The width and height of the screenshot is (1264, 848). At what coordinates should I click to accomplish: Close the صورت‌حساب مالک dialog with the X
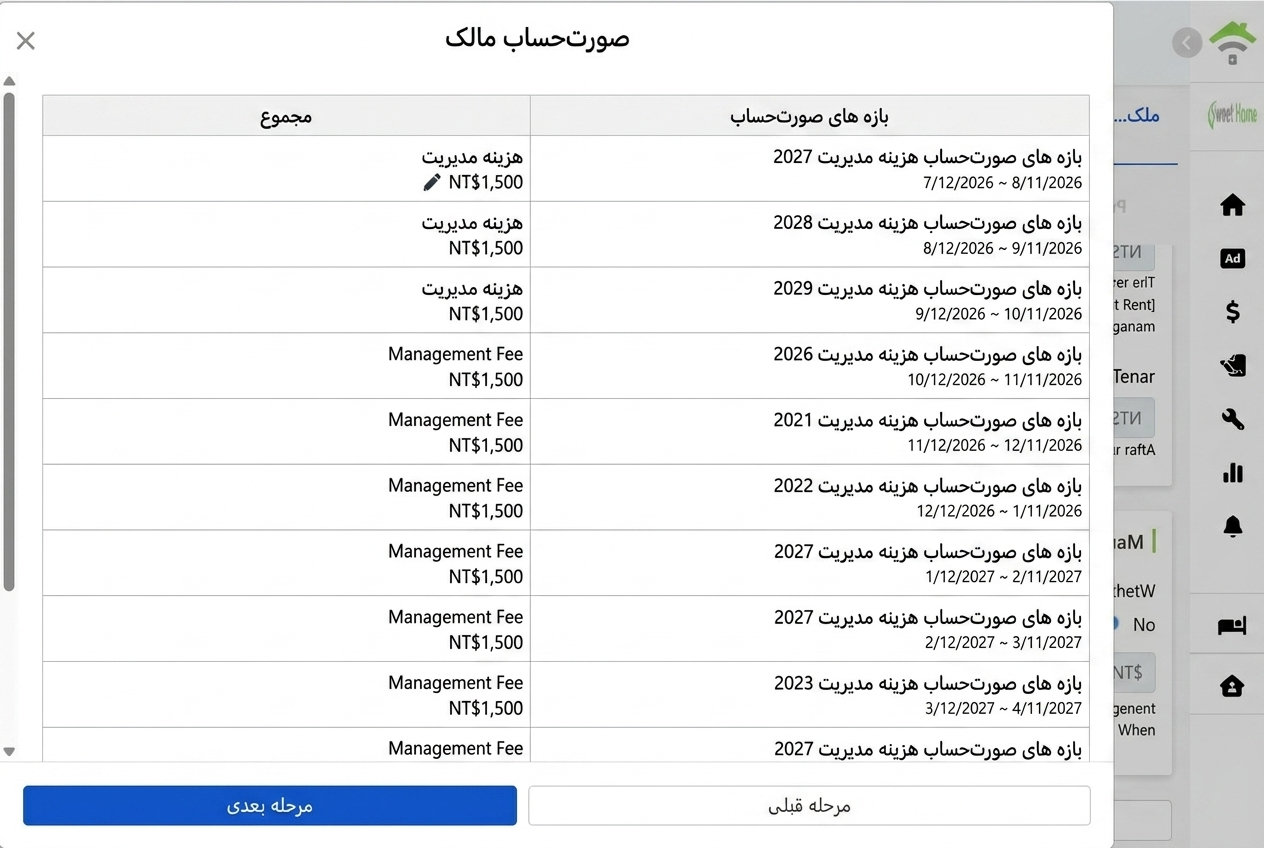[x=26, y=41]
